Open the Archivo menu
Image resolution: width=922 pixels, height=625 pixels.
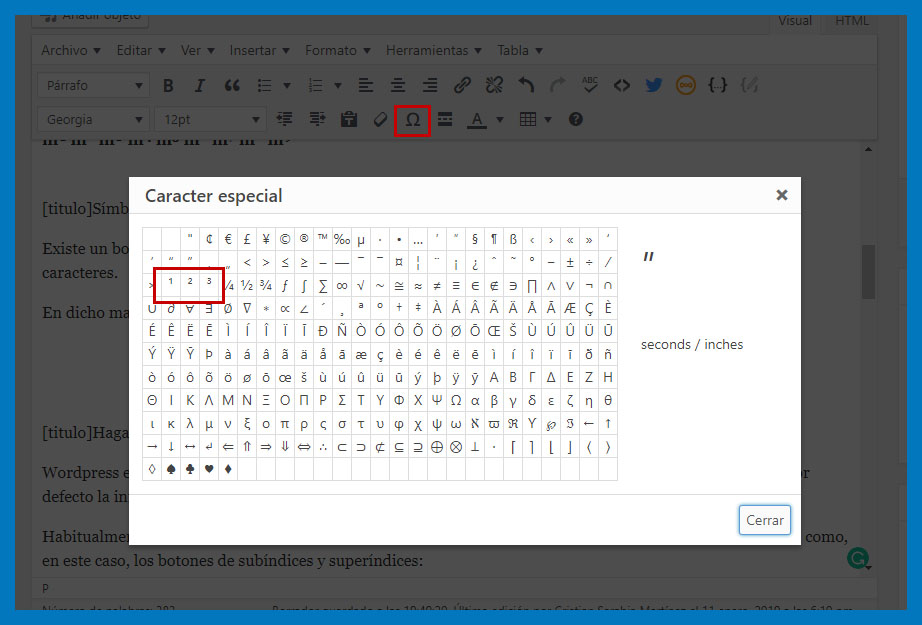coord(71,51)
